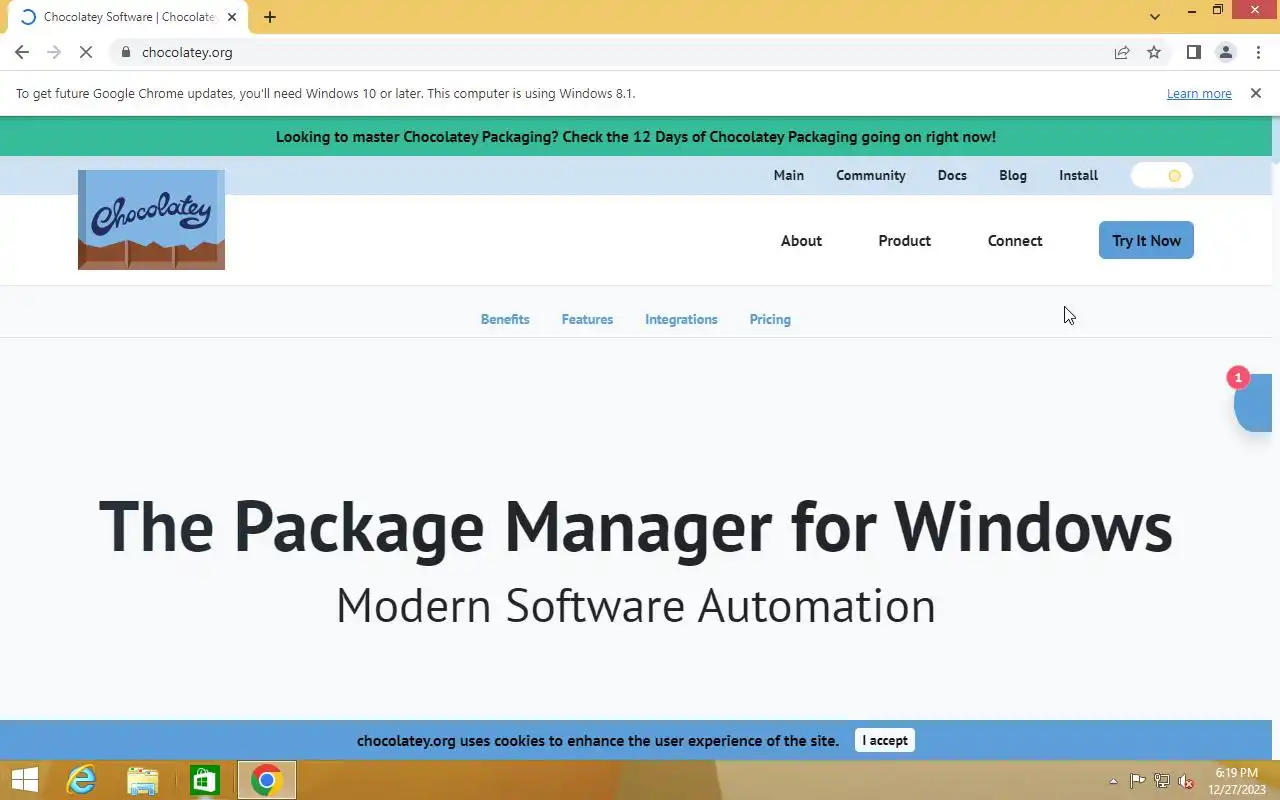1280x800 pixels.
Task: Open Chrome side panel icon
Action: (1193, 52)
